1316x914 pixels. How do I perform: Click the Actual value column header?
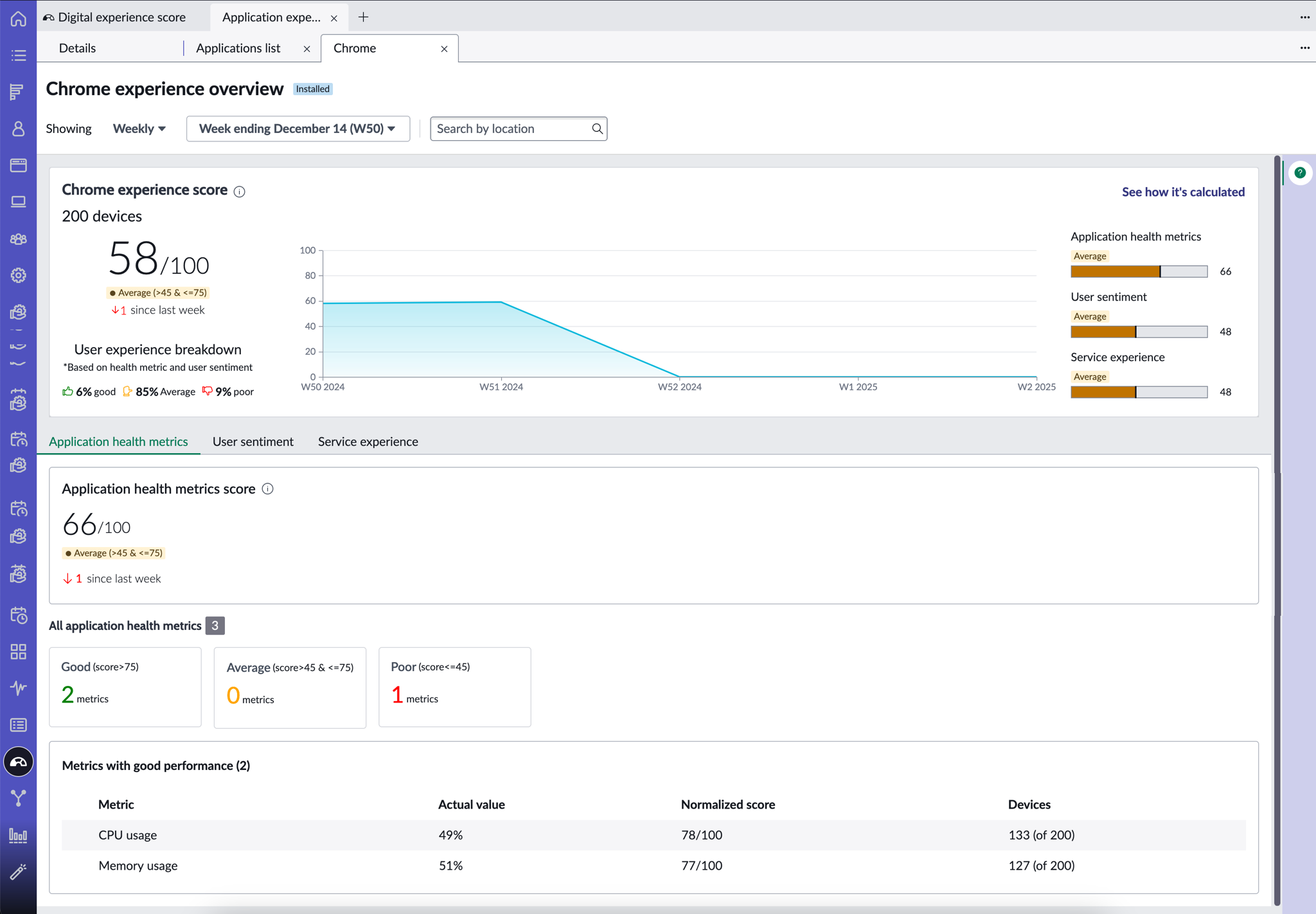472,804
